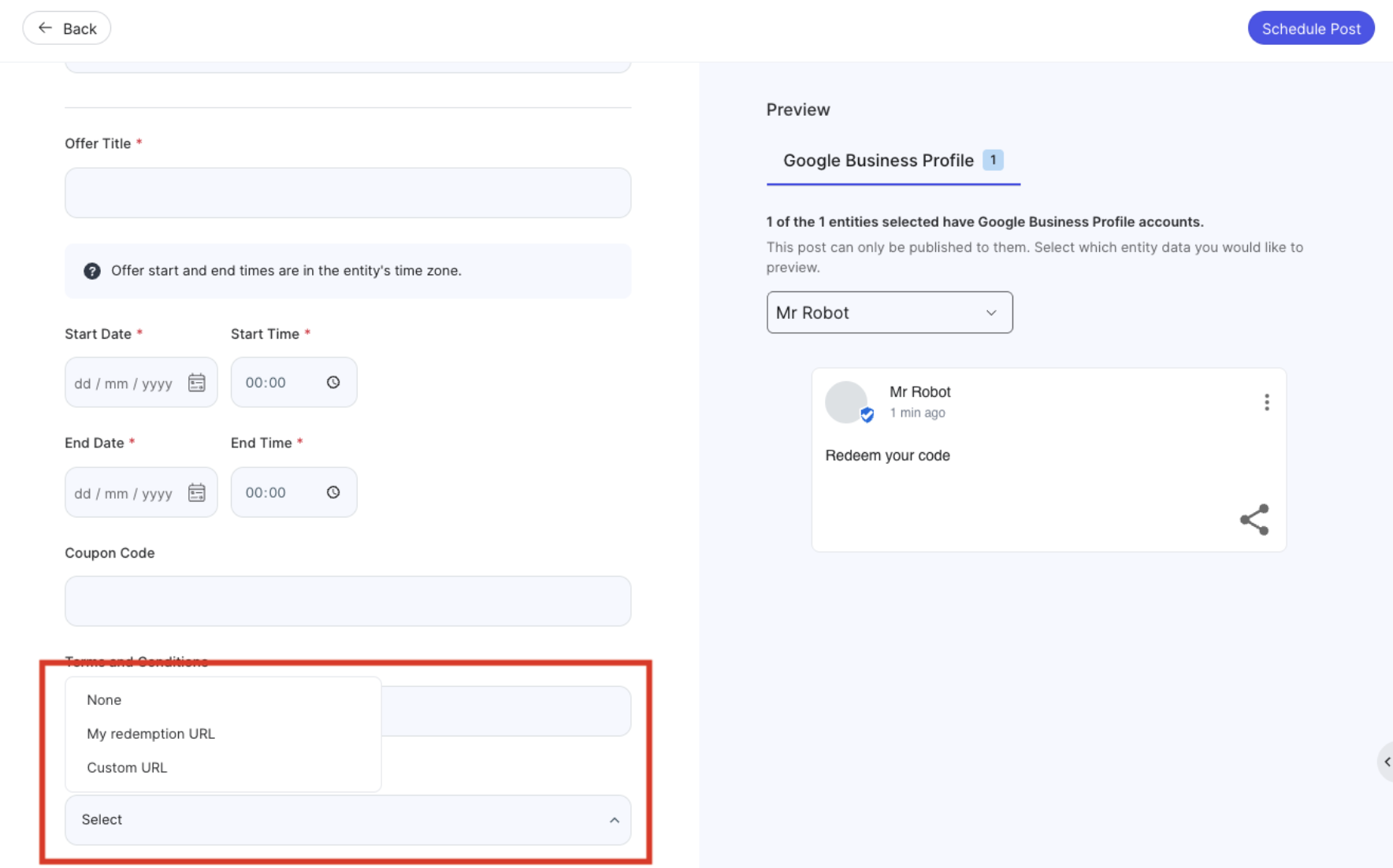Click the Preview heading

click(x=798, y=110)
